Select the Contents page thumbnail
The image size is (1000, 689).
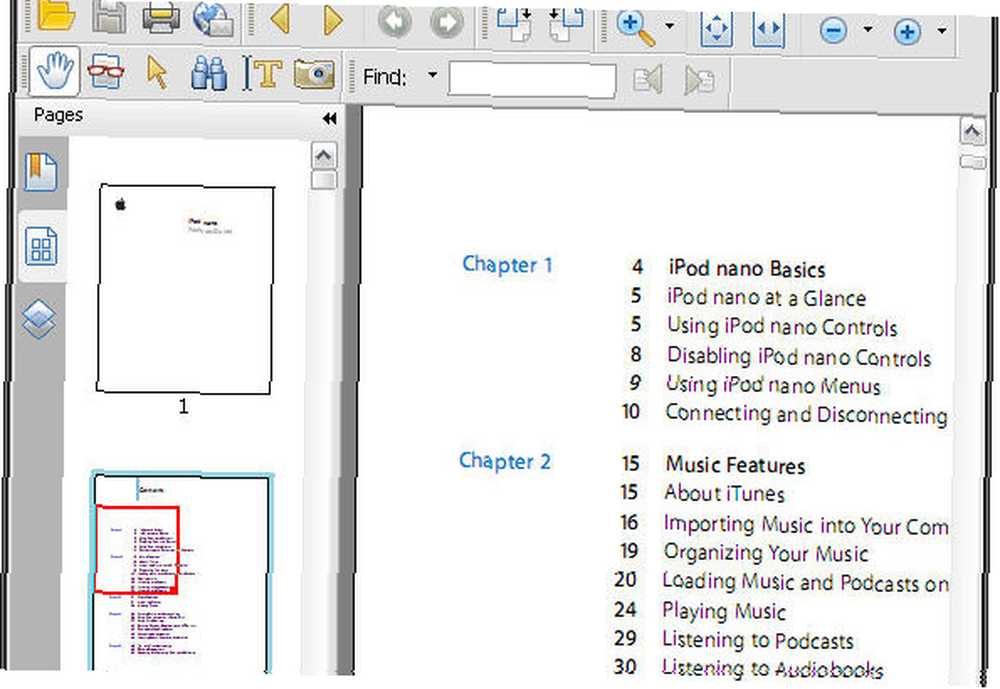coord(181,573)
